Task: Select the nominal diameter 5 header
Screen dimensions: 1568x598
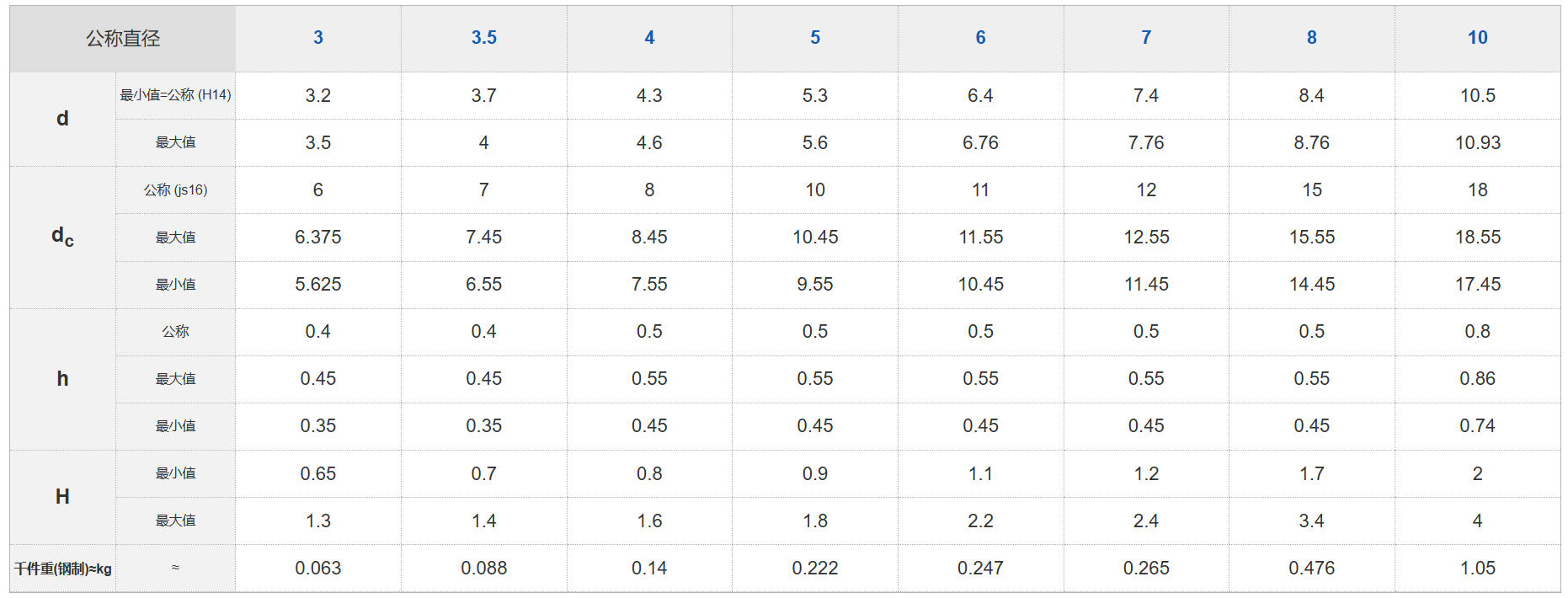Action: [815, 38]
